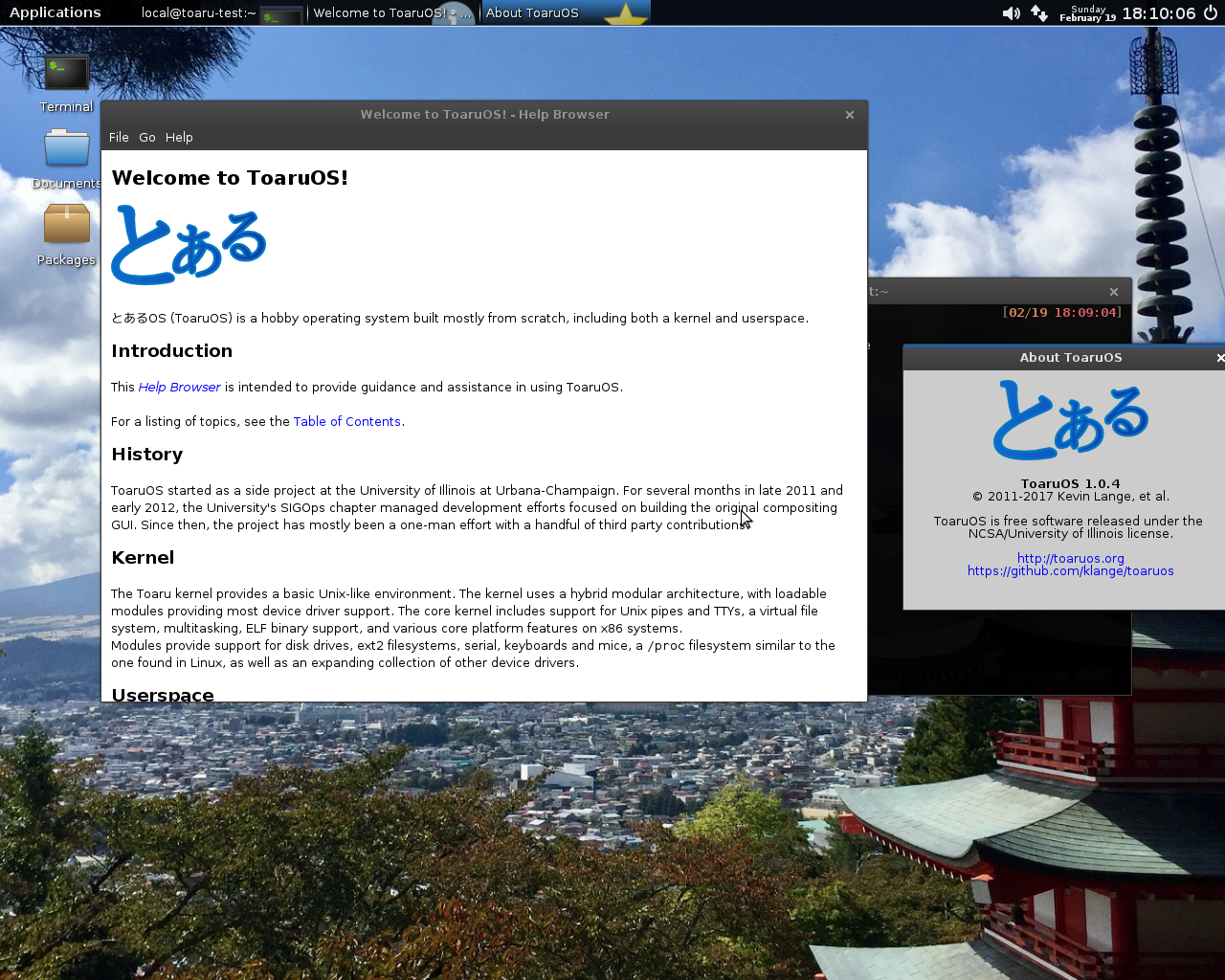Viewport: 1225px width, 980px height.
Task: Switch to About ToaruOS taskbar entry
Action: 565,13
